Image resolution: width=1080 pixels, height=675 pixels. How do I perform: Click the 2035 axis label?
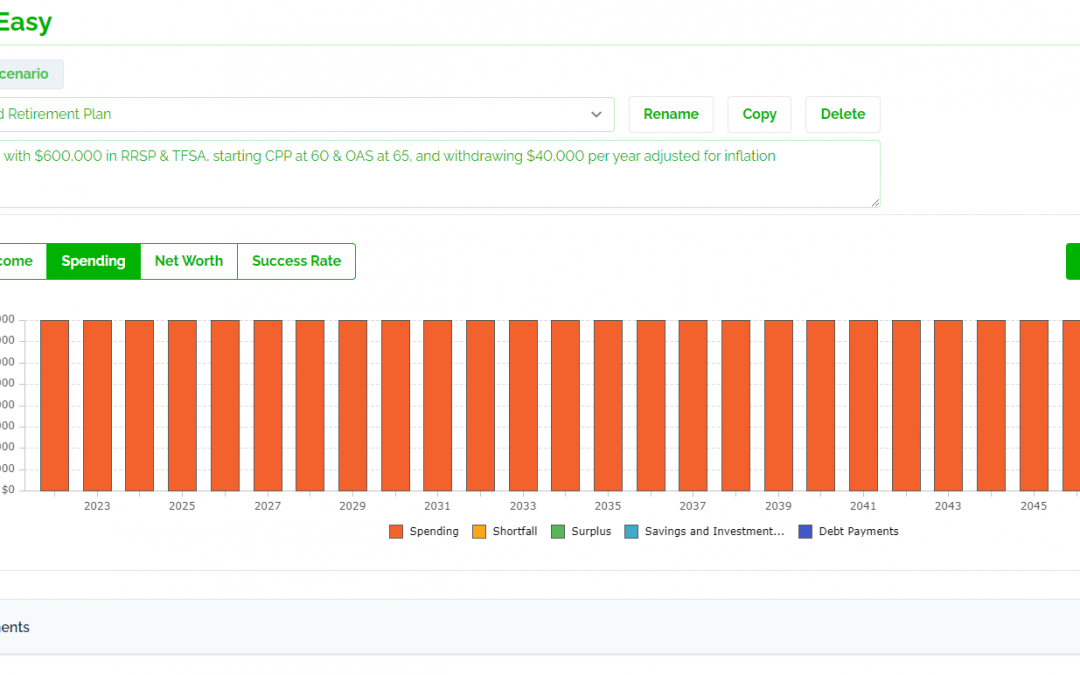coord(608,506)
